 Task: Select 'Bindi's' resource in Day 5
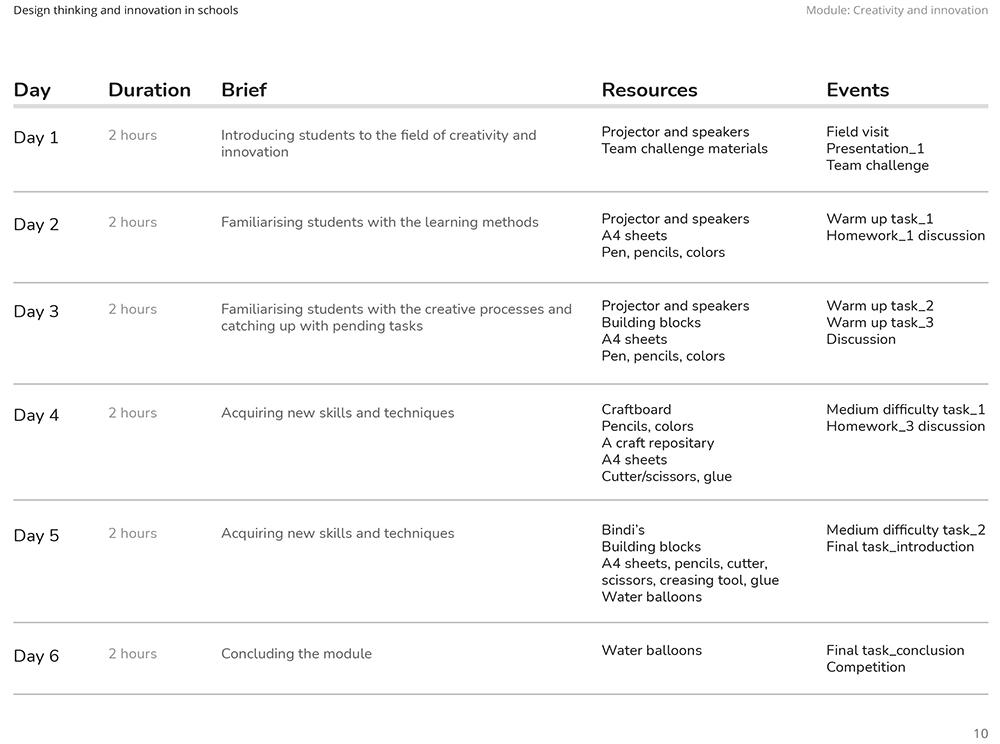coord(622,530)
